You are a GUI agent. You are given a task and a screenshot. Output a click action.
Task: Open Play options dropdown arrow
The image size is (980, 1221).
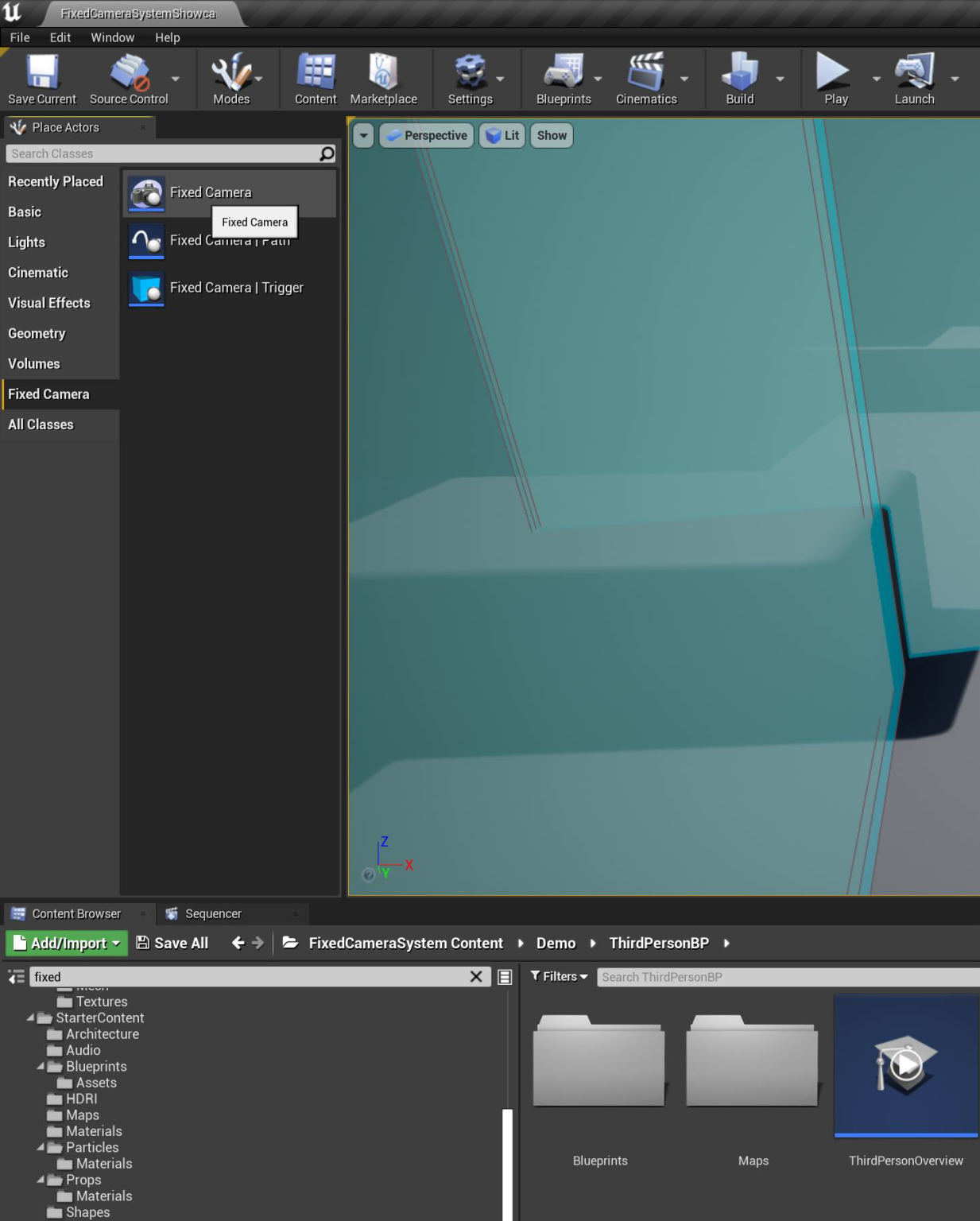point(877,79)
